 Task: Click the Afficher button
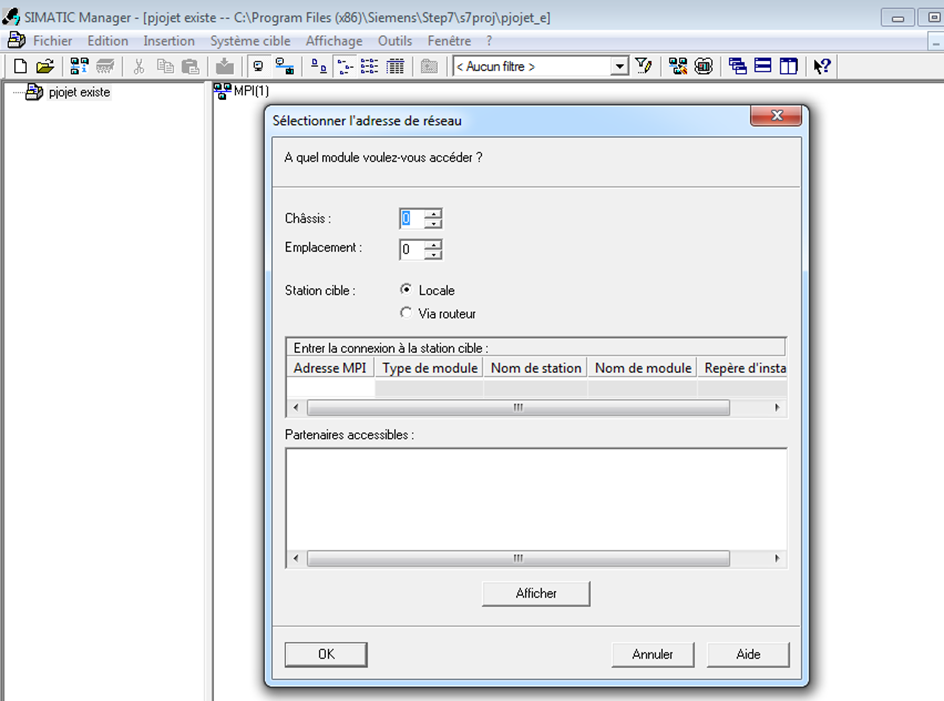(536, 593)
